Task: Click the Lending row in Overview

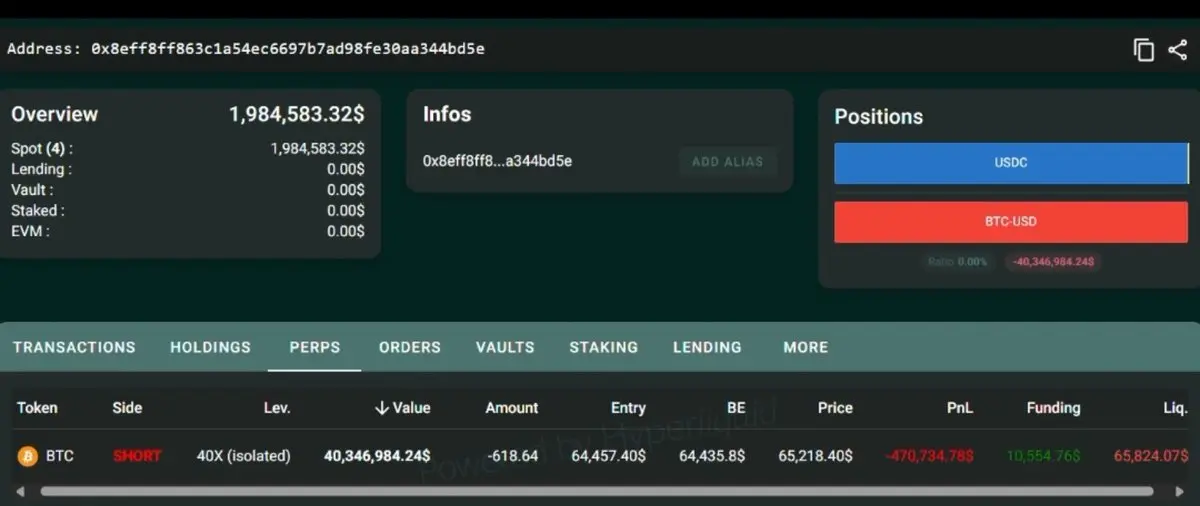Action: (x=188, y=169)
